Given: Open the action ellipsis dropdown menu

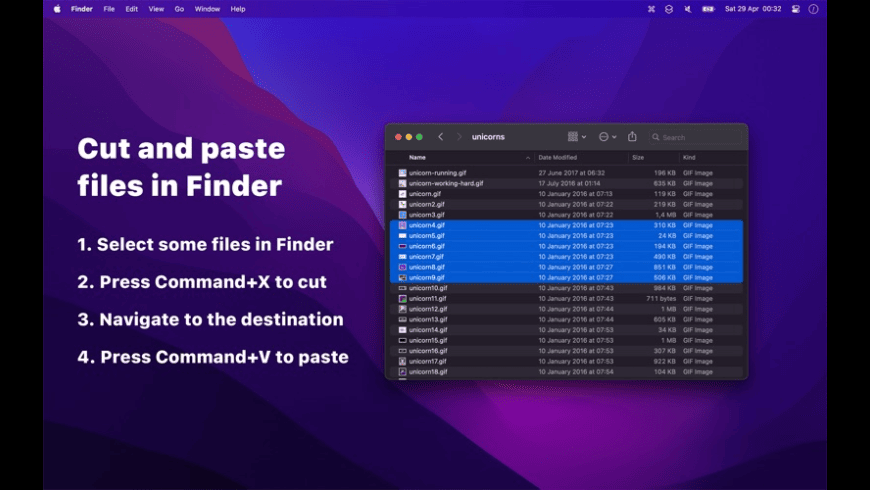Looking at the screenshot, I should point(608,137).
